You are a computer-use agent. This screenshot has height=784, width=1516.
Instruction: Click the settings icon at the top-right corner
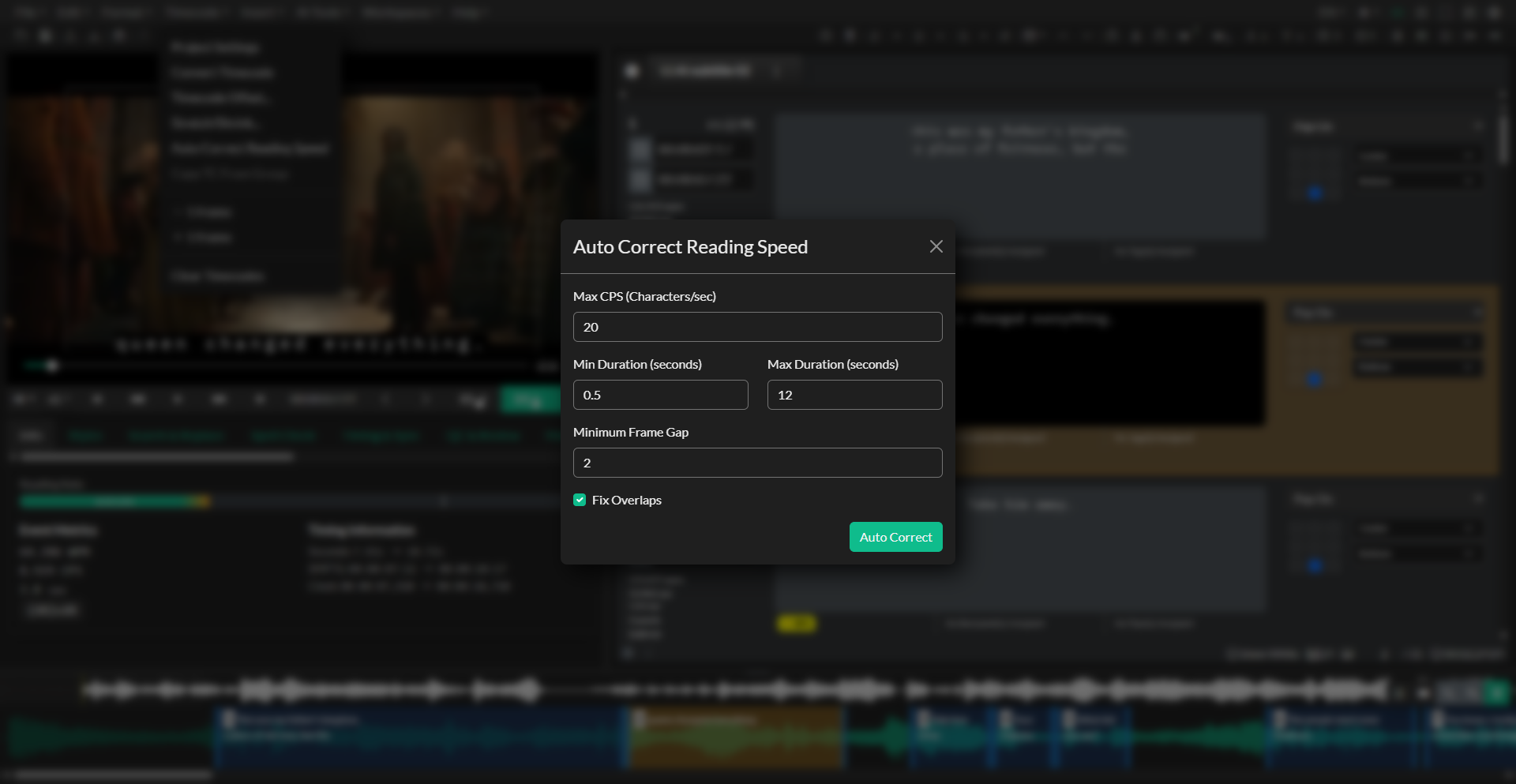[1493, 13]
